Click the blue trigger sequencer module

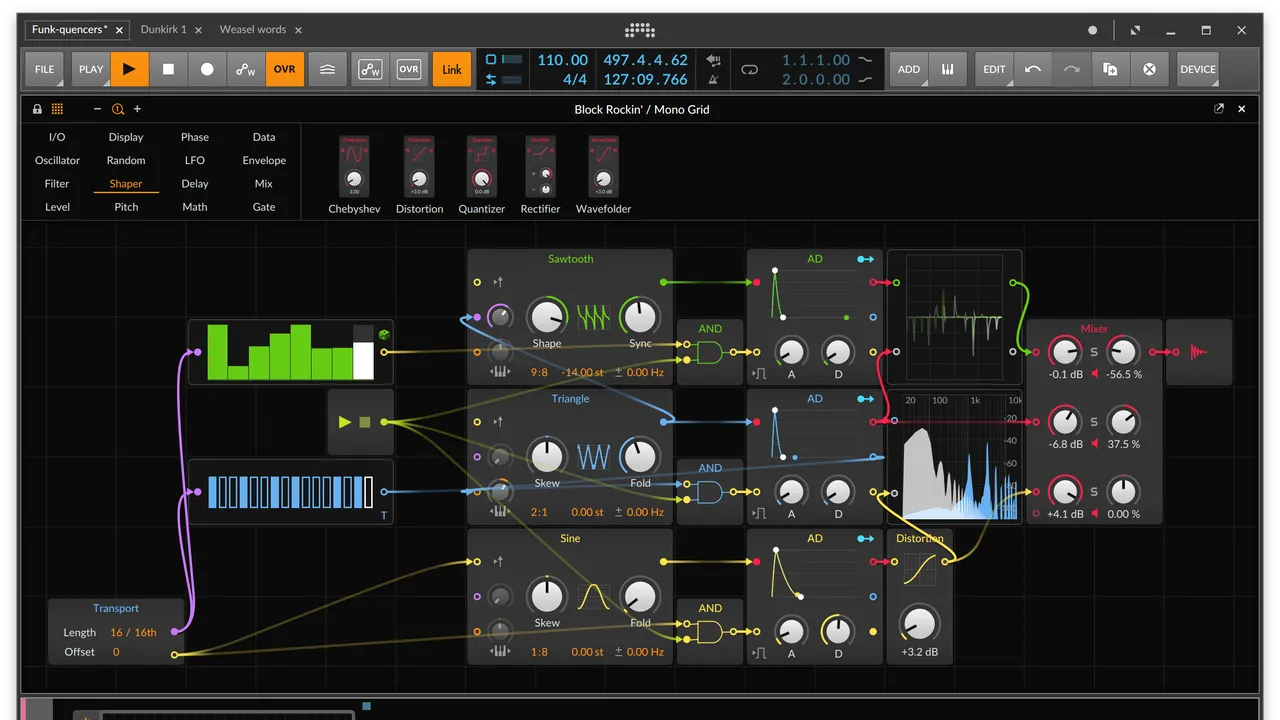(290, 492)
